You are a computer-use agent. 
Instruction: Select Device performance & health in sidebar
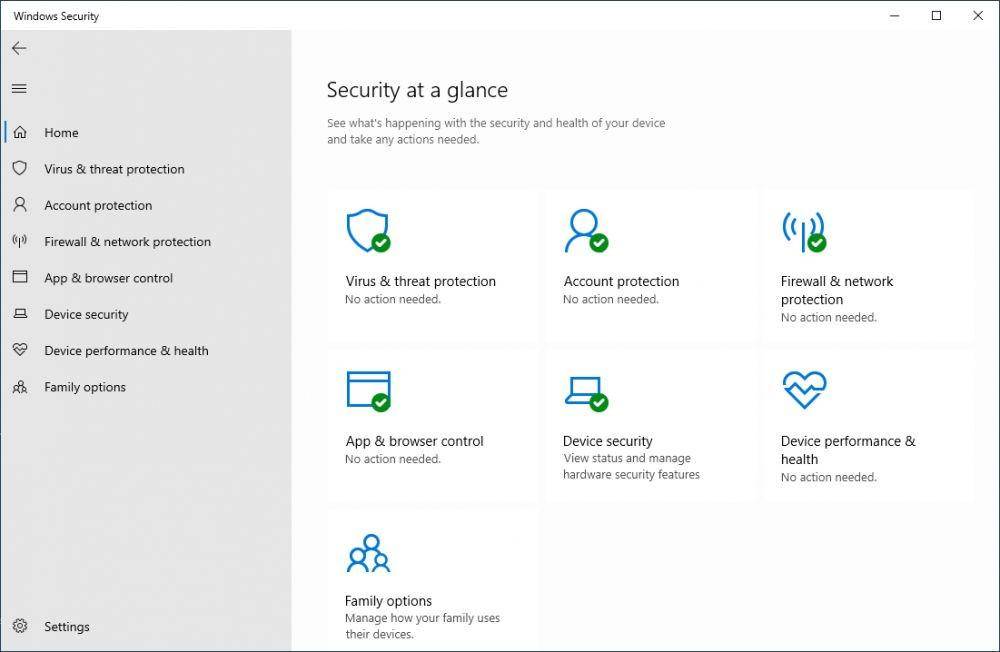[x=126, y=351]
